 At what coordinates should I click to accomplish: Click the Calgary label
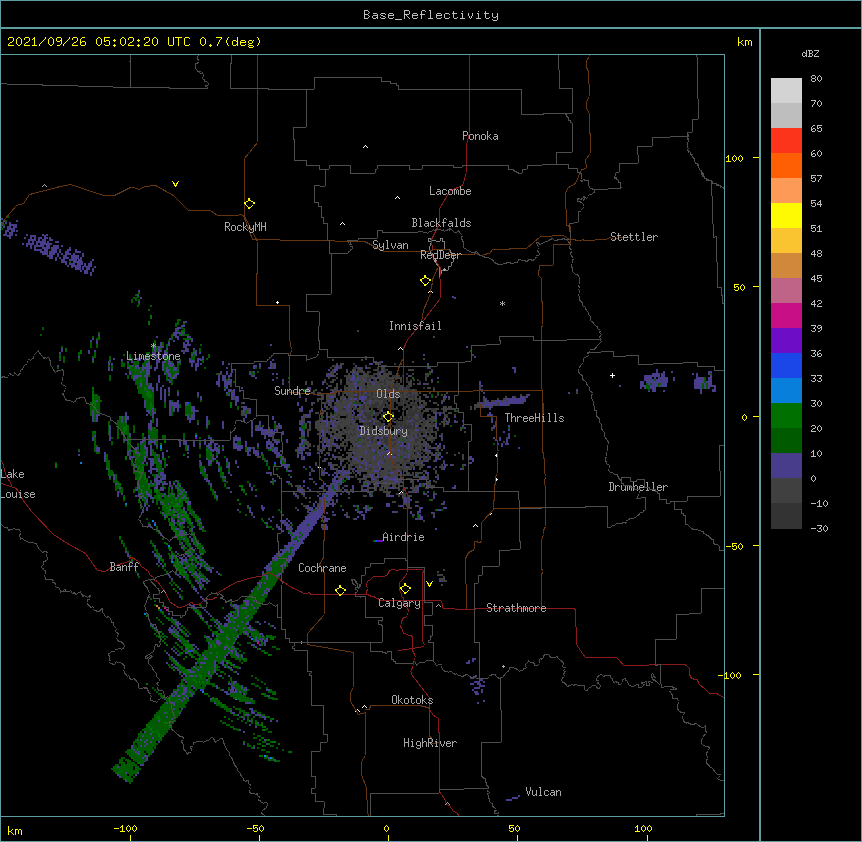(x=399, y=603)
